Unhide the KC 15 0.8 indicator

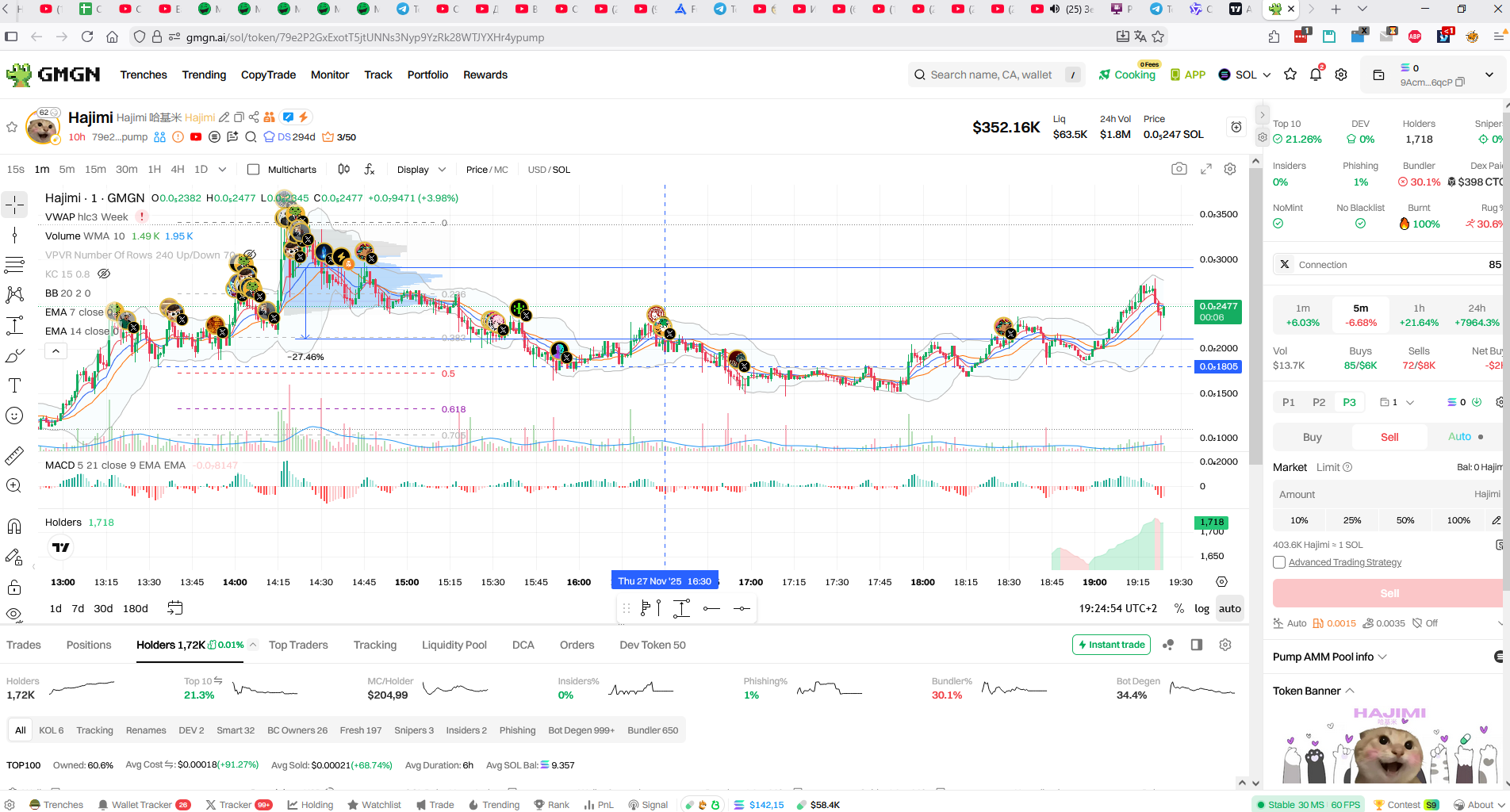pos(104,274)
